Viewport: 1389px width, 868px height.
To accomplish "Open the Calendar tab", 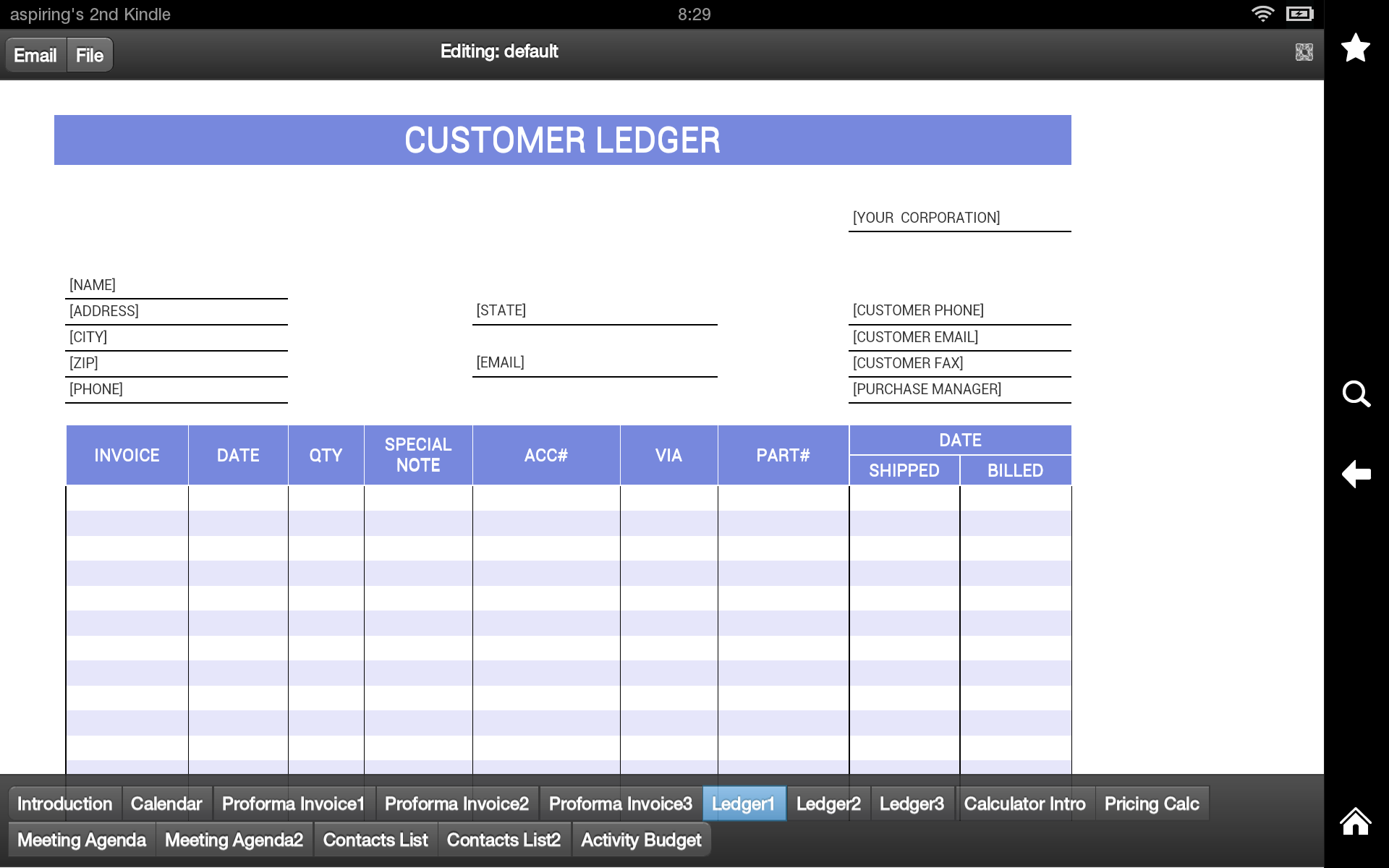I will [x=166, y=803].
